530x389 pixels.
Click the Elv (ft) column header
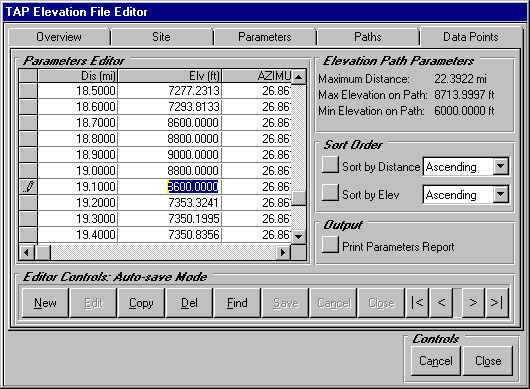pos(170,76)
